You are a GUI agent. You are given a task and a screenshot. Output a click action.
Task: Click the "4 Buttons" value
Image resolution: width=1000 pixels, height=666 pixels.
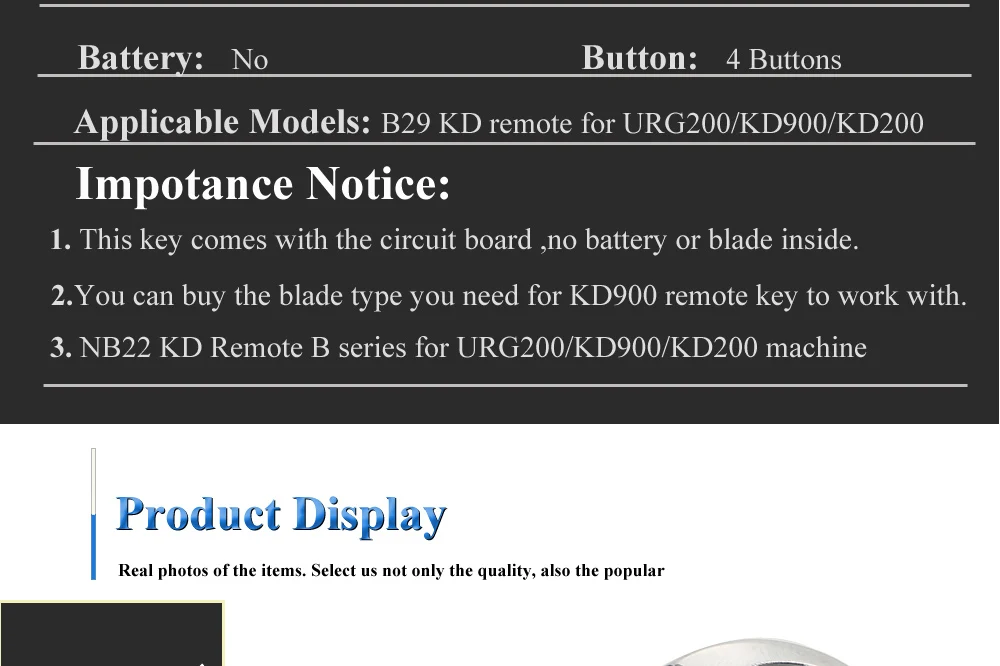784,59
